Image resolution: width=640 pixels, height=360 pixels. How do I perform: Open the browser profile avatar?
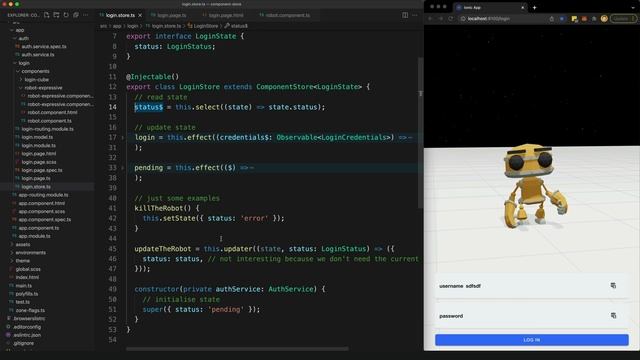click(x=604, y=19)
